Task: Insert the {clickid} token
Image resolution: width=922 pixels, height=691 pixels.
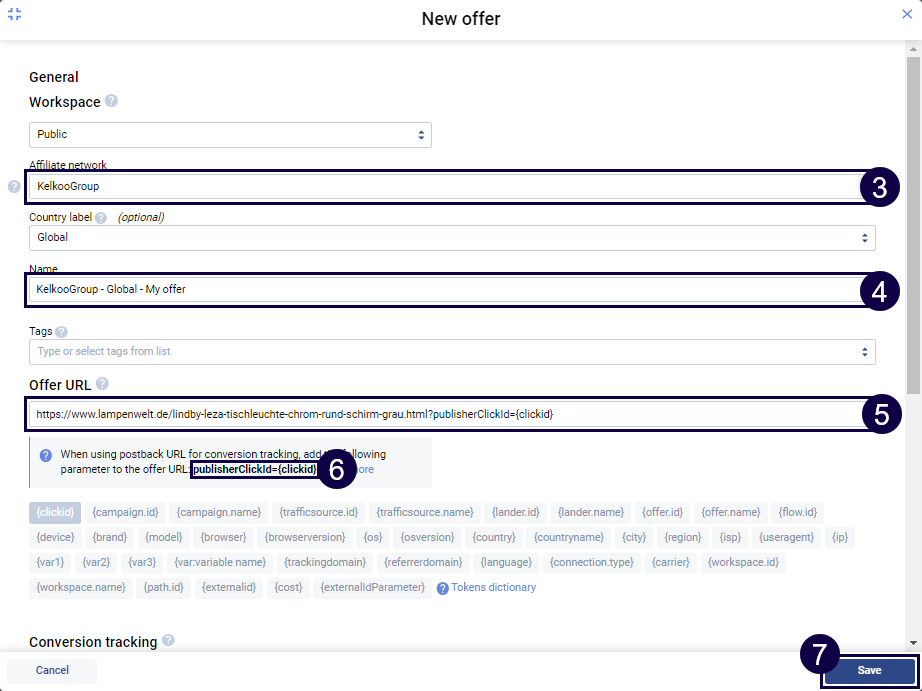Action: click(x=55, y=512)
